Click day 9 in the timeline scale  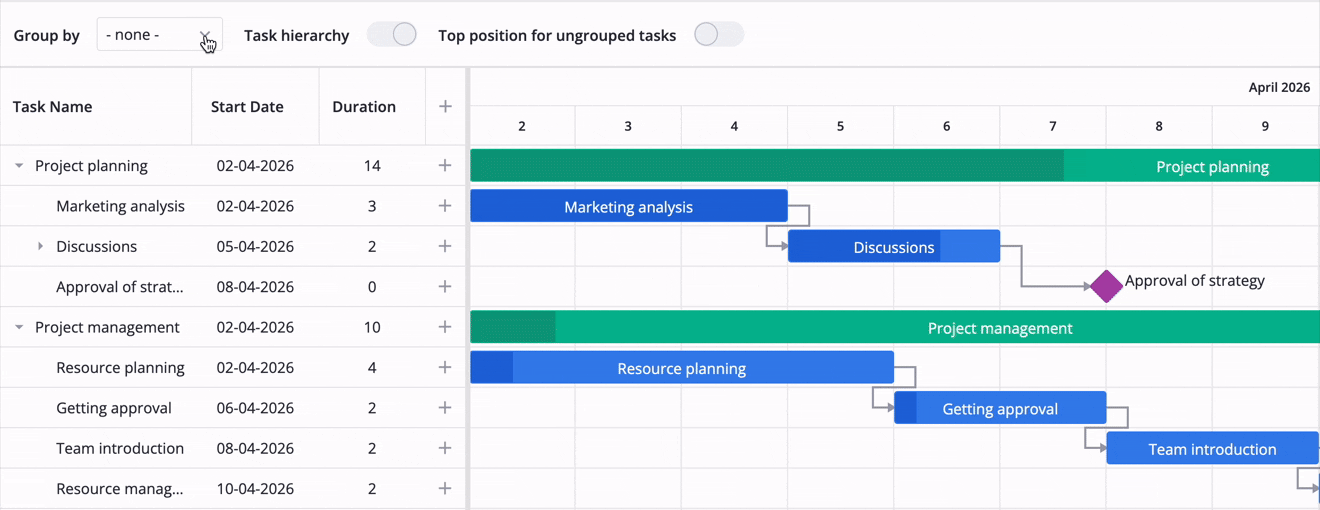pos(1265,126)
